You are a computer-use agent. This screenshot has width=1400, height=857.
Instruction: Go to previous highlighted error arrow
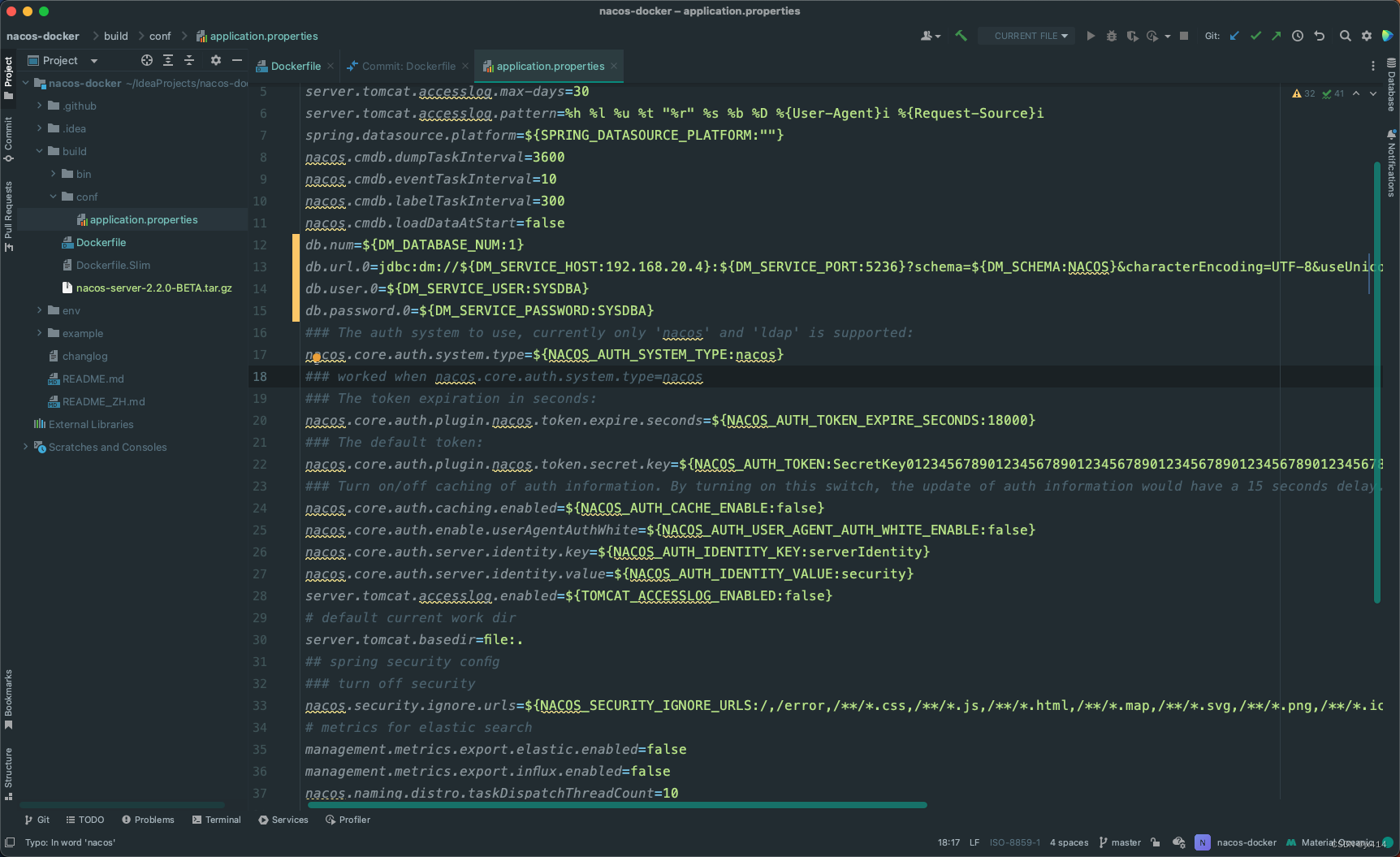pos(1356,93)
